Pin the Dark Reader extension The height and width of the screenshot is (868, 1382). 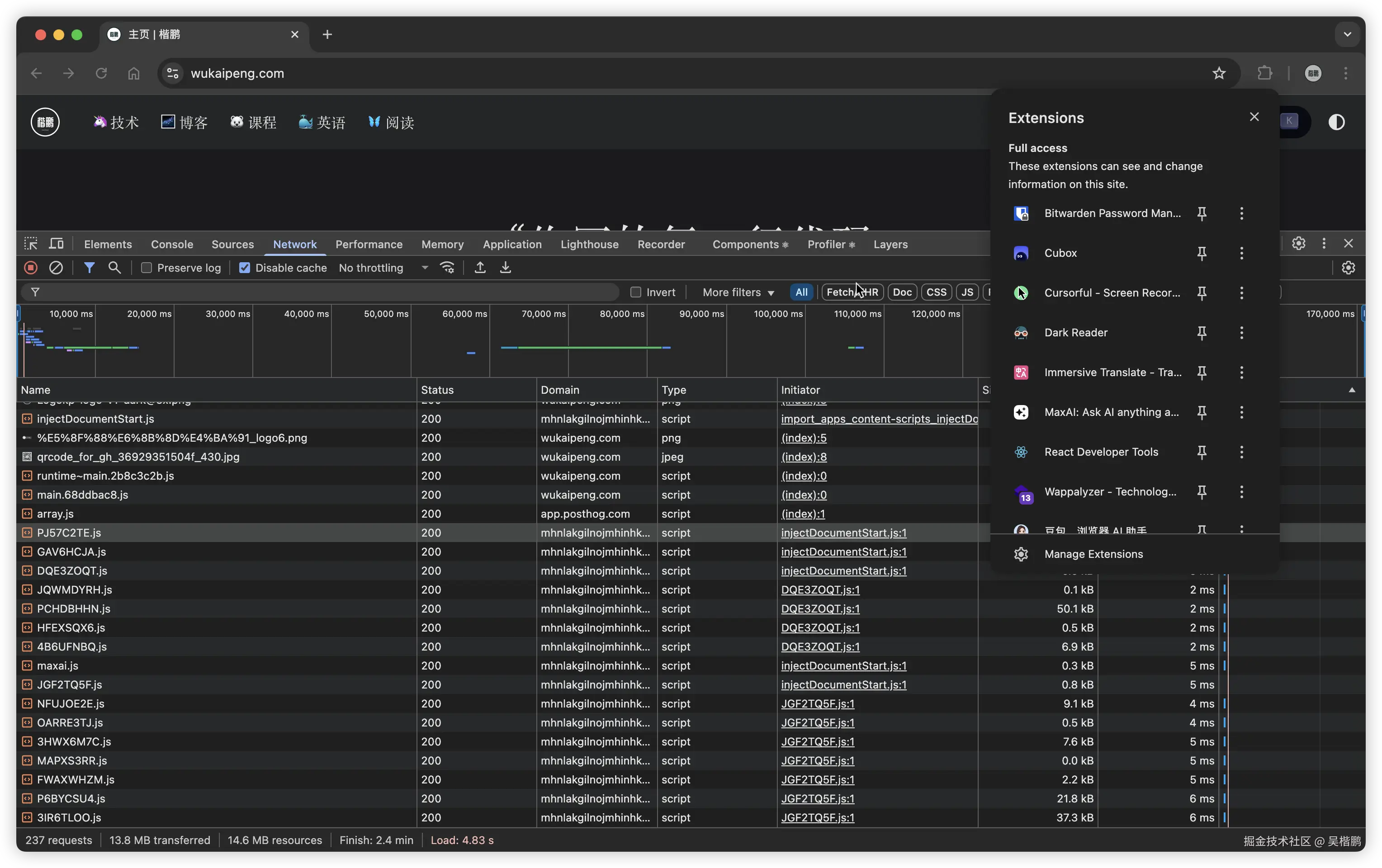1202,333
